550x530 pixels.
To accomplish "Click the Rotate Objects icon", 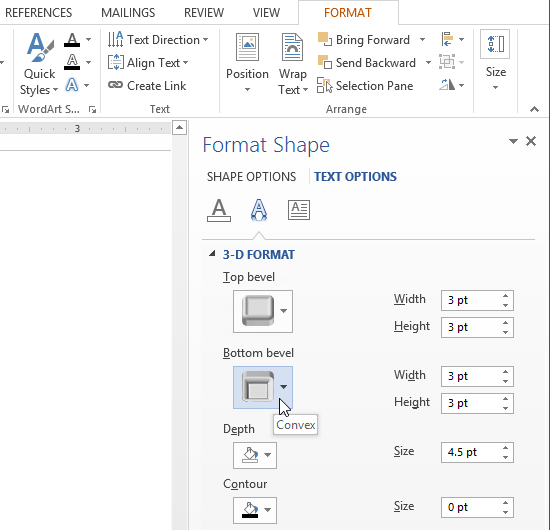I will (x=447, y=85).
